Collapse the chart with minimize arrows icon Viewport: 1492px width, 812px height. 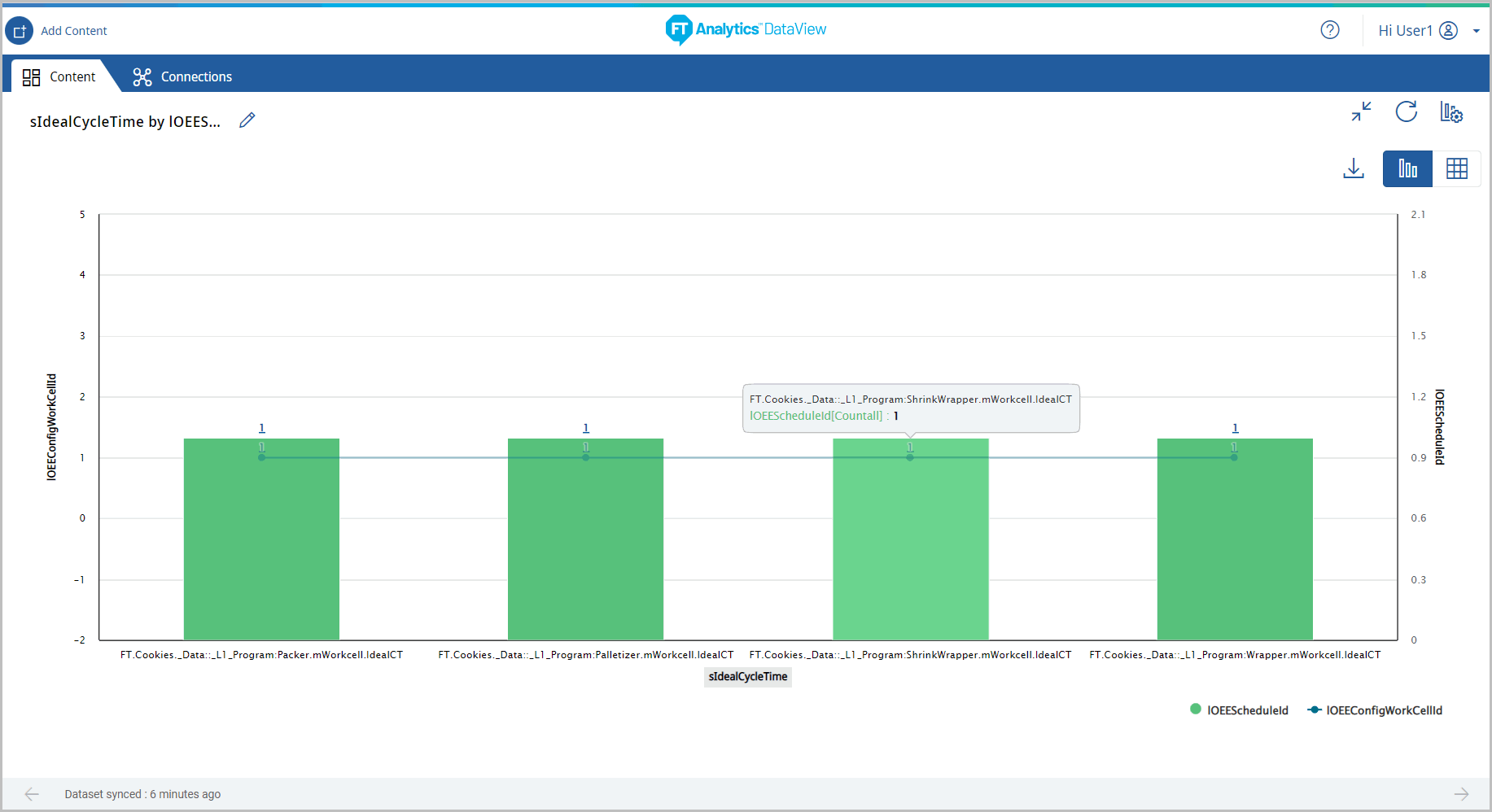(1361, 111)
